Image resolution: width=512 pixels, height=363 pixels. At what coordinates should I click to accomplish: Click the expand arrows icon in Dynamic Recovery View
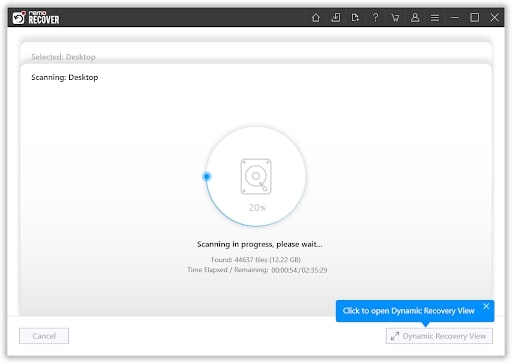click(x=395, y=336)
